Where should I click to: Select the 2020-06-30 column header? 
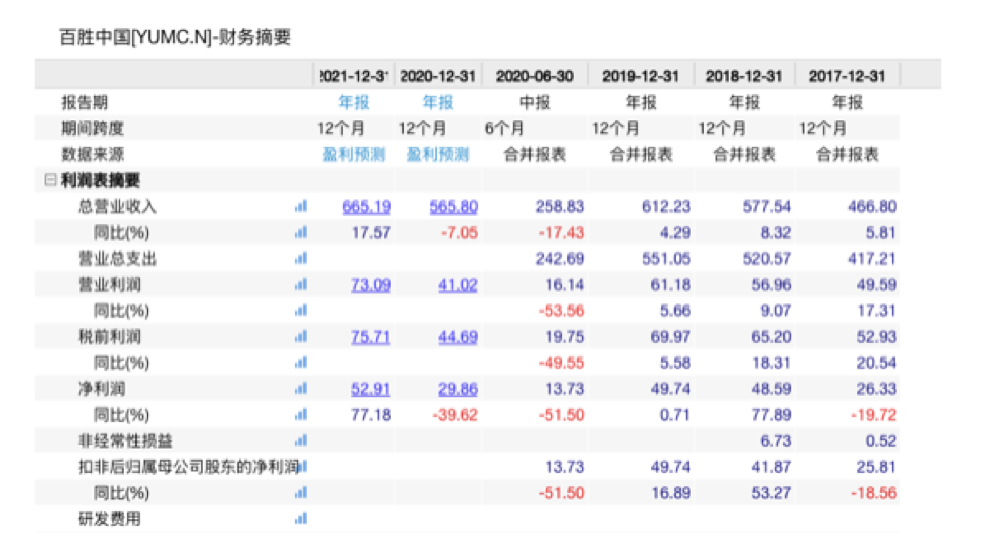tap(535, 76)
